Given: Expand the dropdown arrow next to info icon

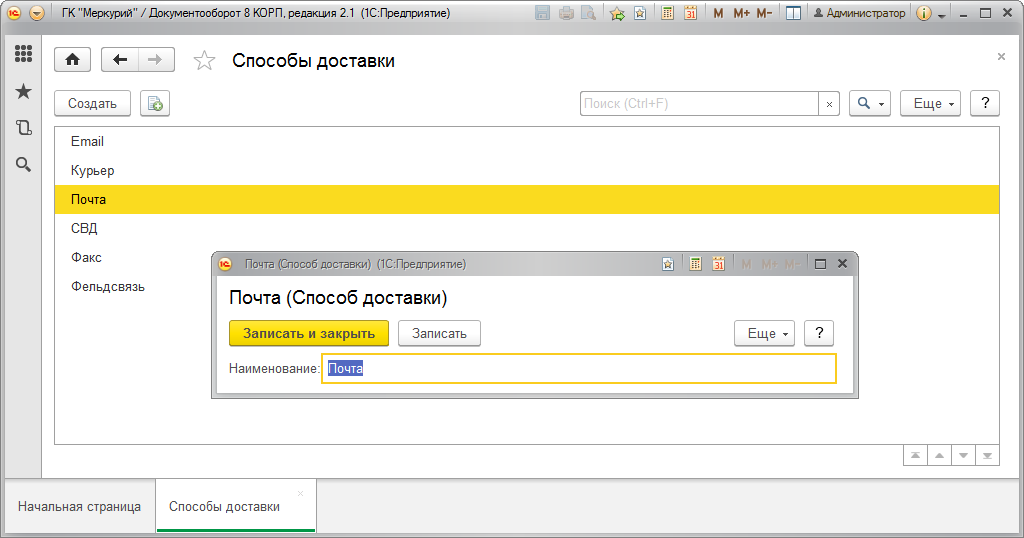Looking at the screenshot, I should point(942,14).
